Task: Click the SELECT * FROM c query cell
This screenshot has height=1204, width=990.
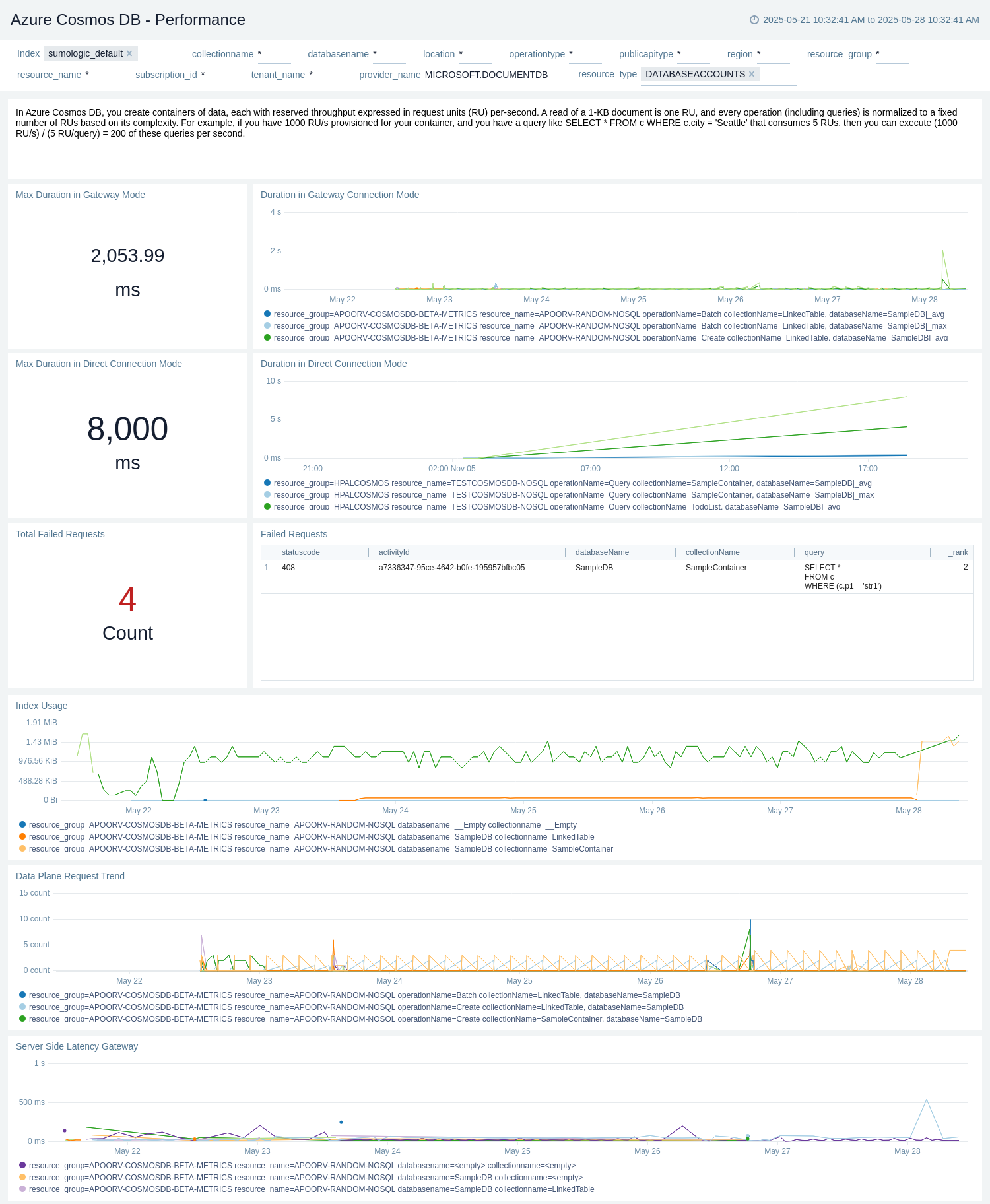Action: tap(843, 577)
